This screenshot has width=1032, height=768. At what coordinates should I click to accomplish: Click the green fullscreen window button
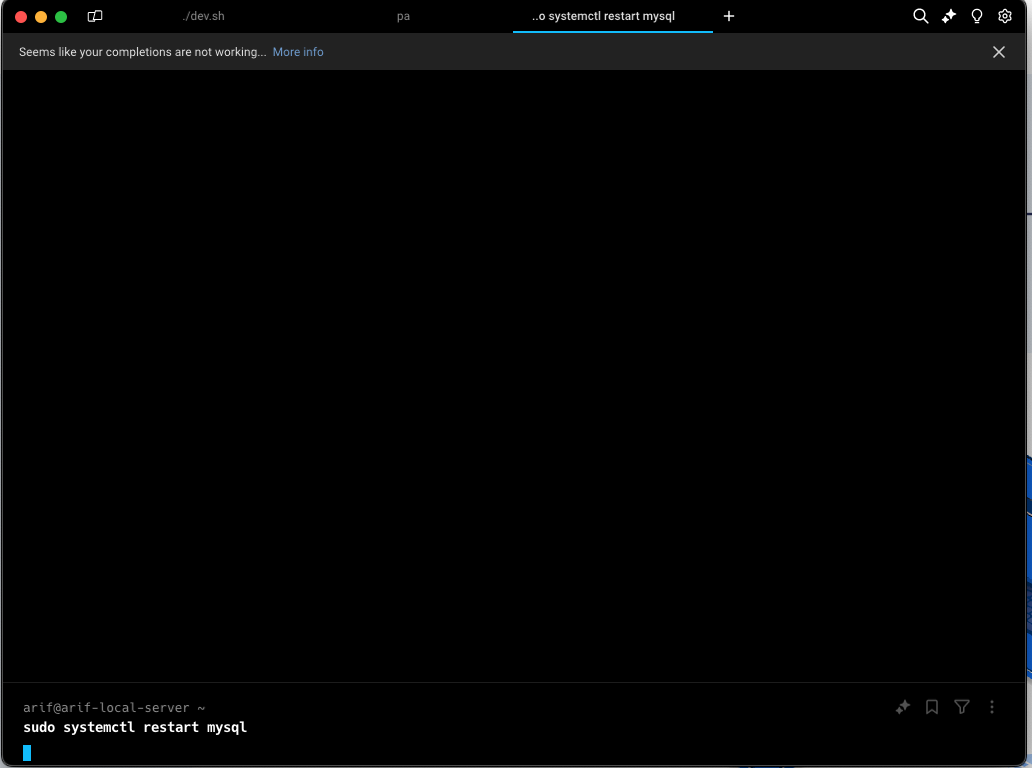point(61,17)
